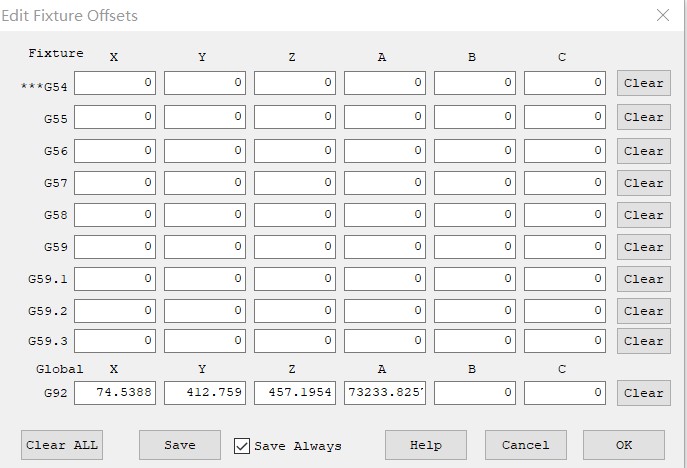This screenshot has width=687, height=468.
Task: Click the G92 X field showing 74.5388
Action: (x=115, y=393)
